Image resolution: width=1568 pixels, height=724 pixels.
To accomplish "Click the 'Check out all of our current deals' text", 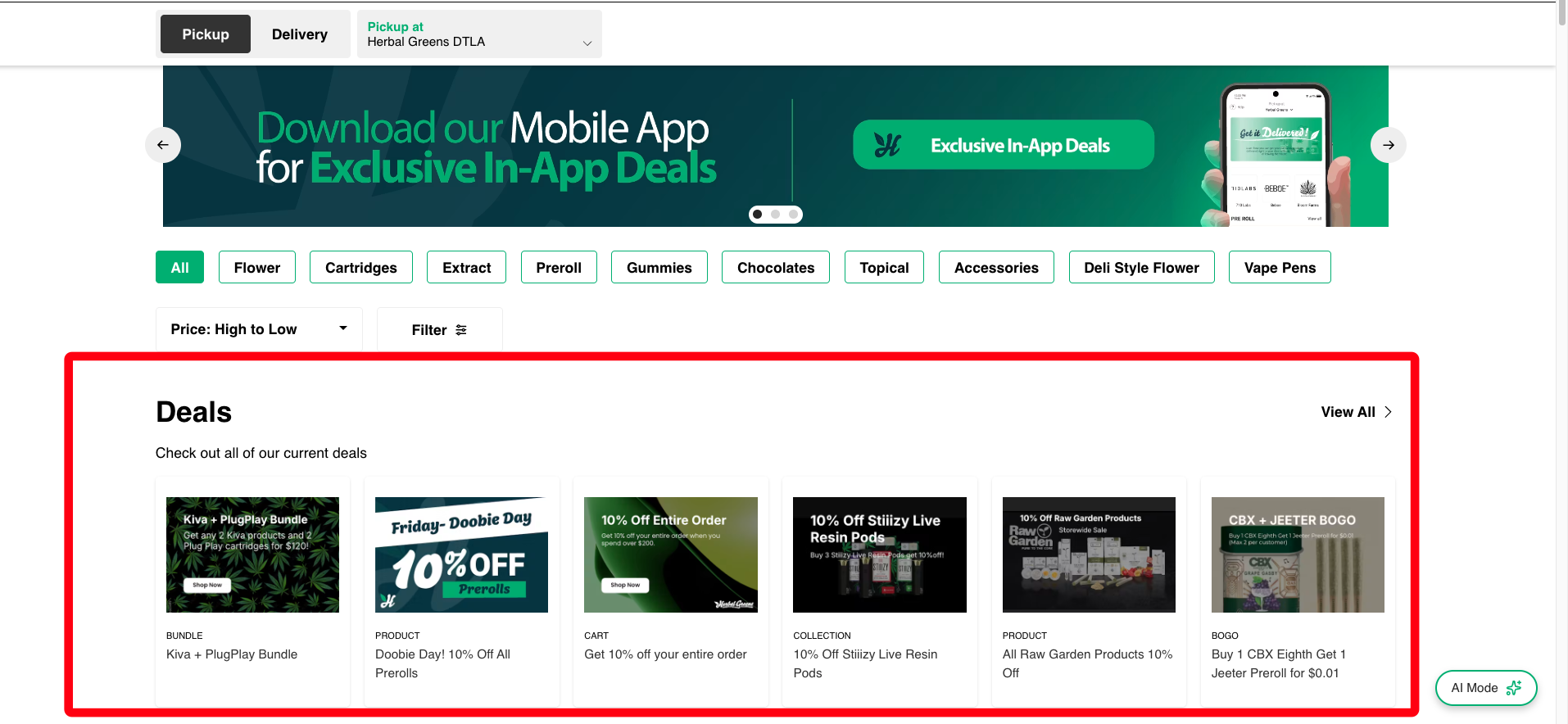I will (261, 453).
